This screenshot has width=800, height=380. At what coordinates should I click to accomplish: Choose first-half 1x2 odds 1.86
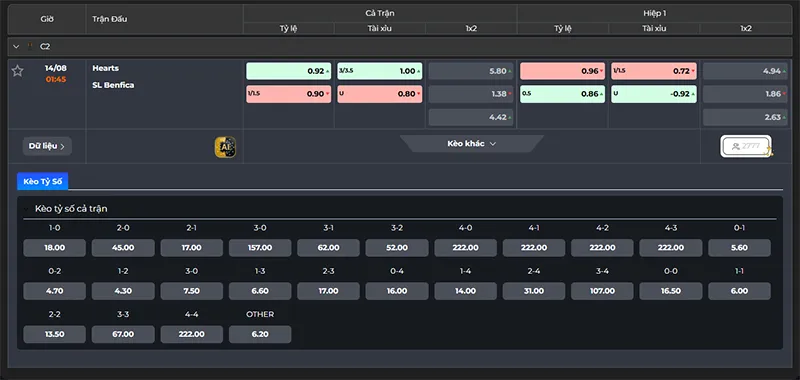[745, 94]
